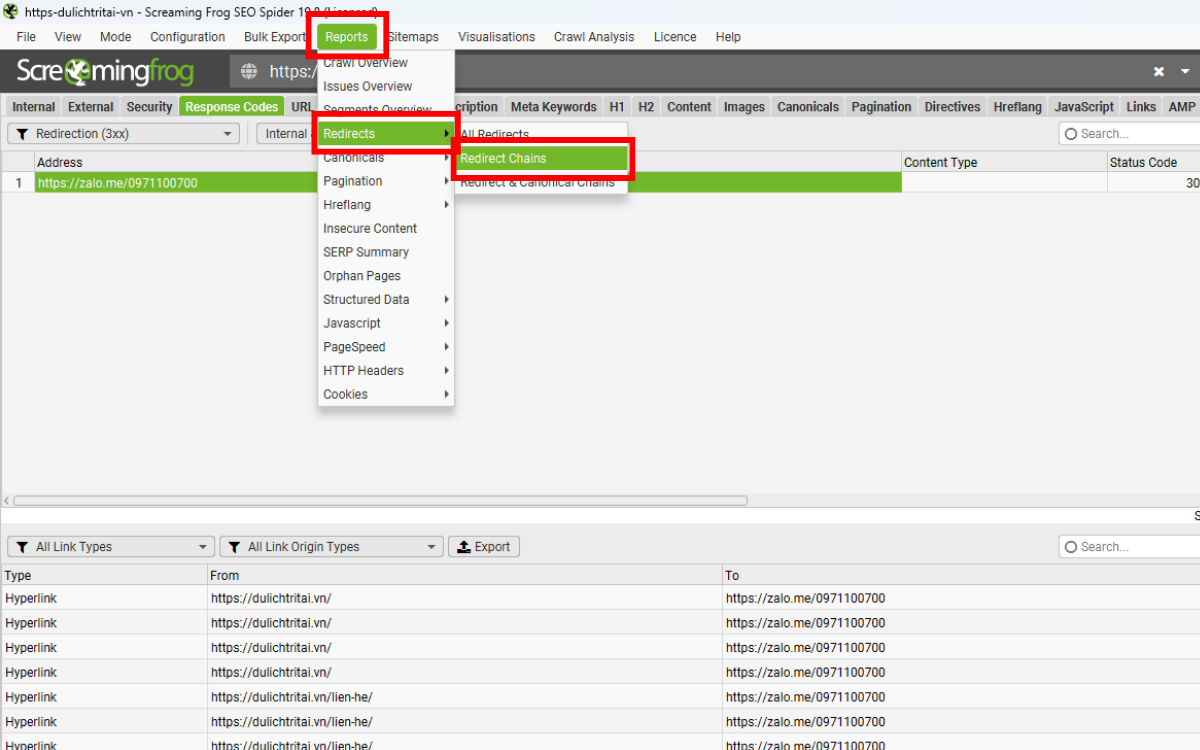Expand the HTTP Headers submenu
The image size is (1200, 750).
[385, 371]
